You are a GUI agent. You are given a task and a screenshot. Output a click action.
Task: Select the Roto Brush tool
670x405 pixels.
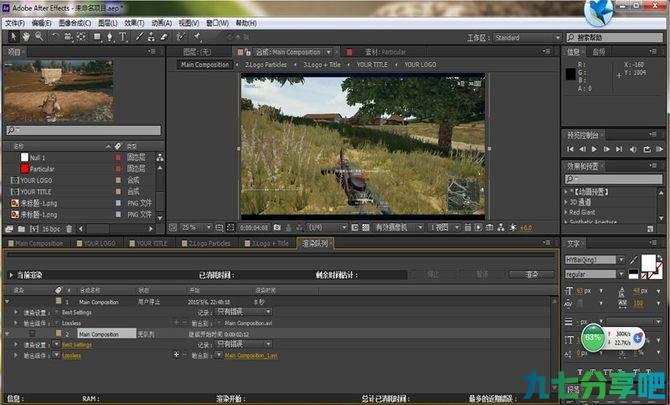[181, 37]
